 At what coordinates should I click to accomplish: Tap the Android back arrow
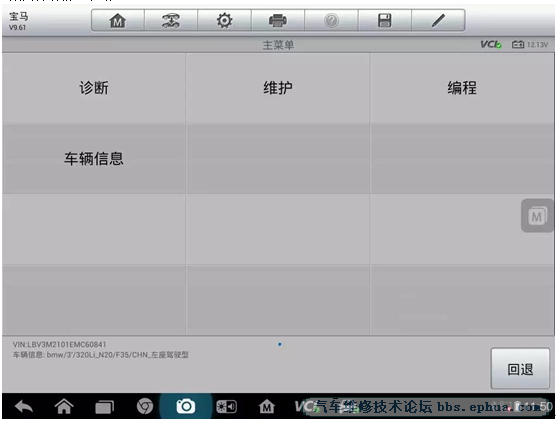coord(24,407)
